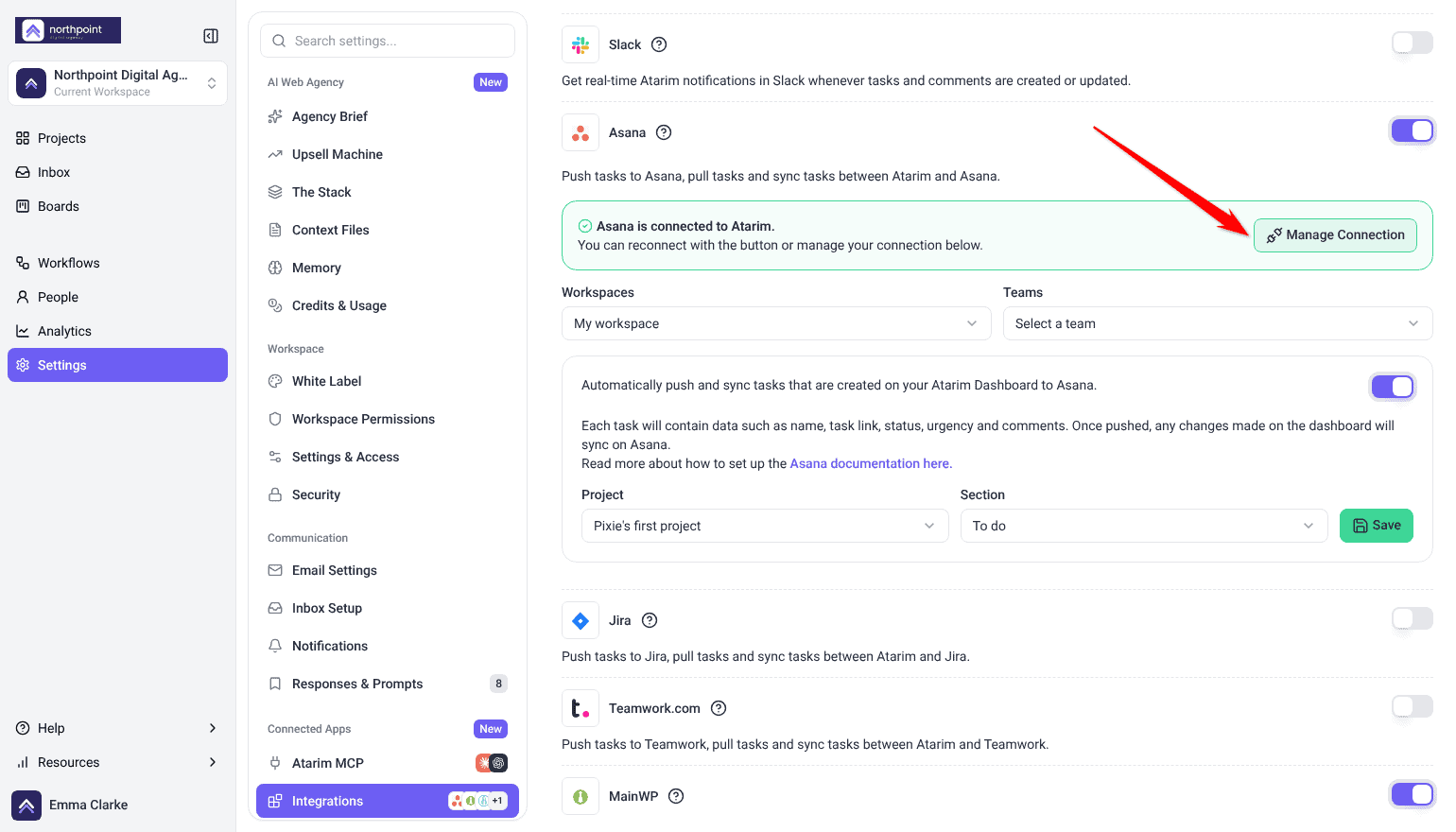Viewport: 1456px width, 832px height.
Task: Click Emma Clarke's avatar icon
Action: 26,806
